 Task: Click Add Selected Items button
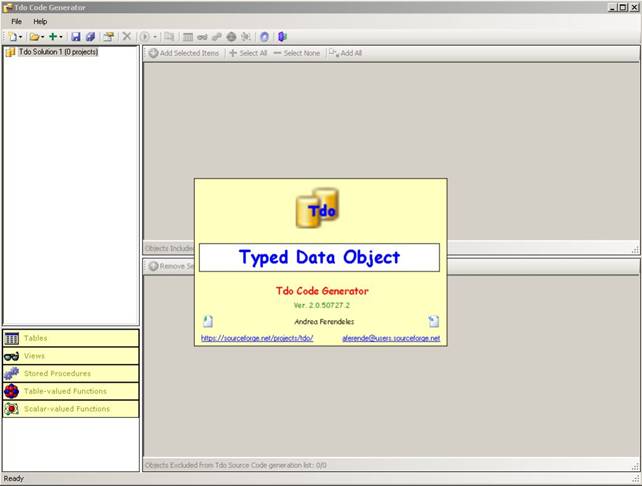point(184,53)
